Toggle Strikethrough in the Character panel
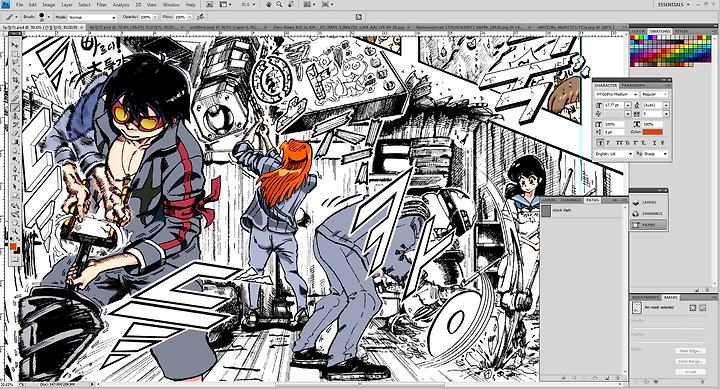The image size is (720, 389). (663, 143)
